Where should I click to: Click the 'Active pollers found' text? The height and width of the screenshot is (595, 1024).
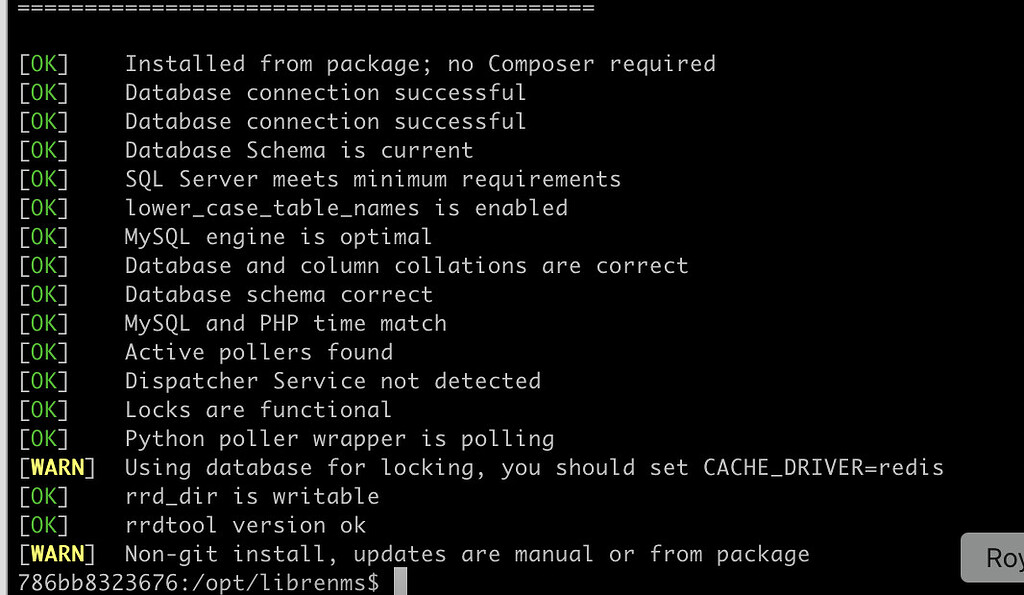(258, 352)
